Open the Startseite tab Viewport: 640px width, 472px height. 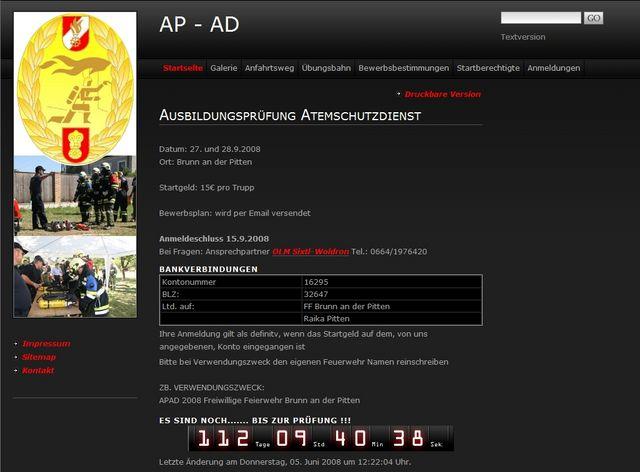183,68
